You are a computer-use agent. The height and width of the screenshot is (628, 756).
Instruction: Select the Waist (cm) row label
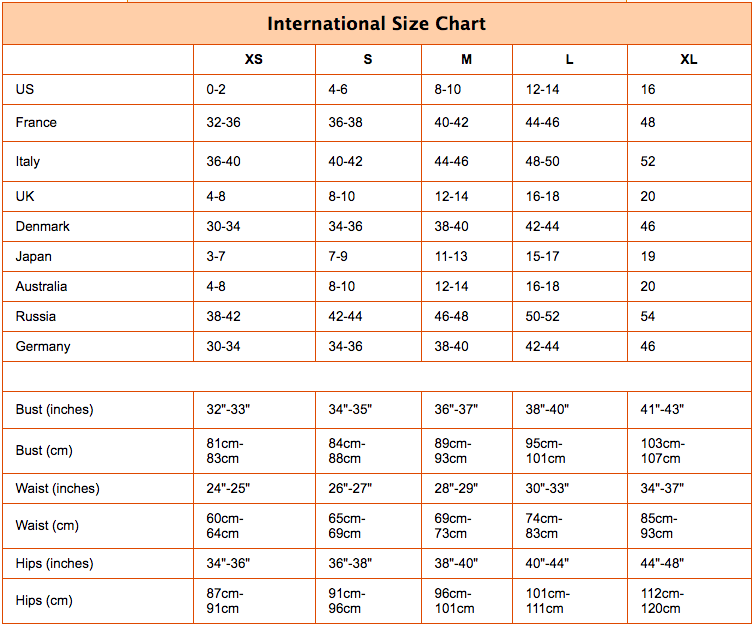pos(47,525)
